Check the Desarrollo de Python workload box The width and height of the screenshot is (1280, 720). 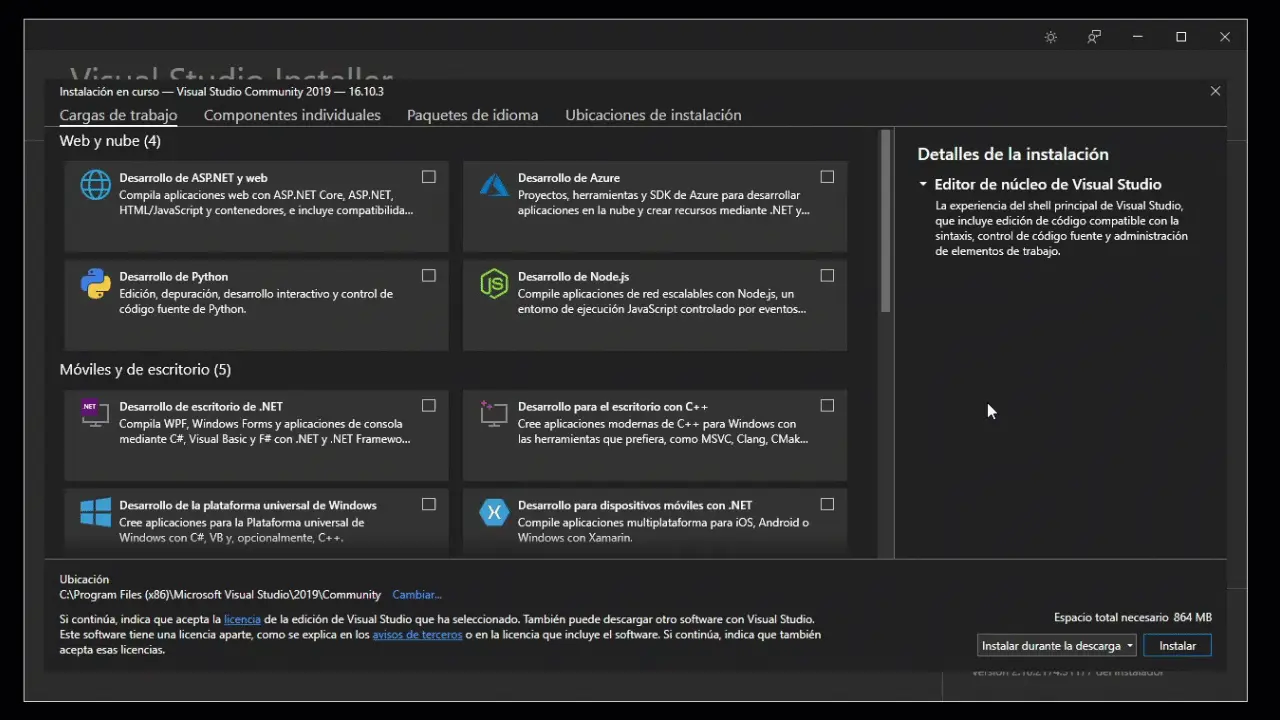click(x=429, y=276)
